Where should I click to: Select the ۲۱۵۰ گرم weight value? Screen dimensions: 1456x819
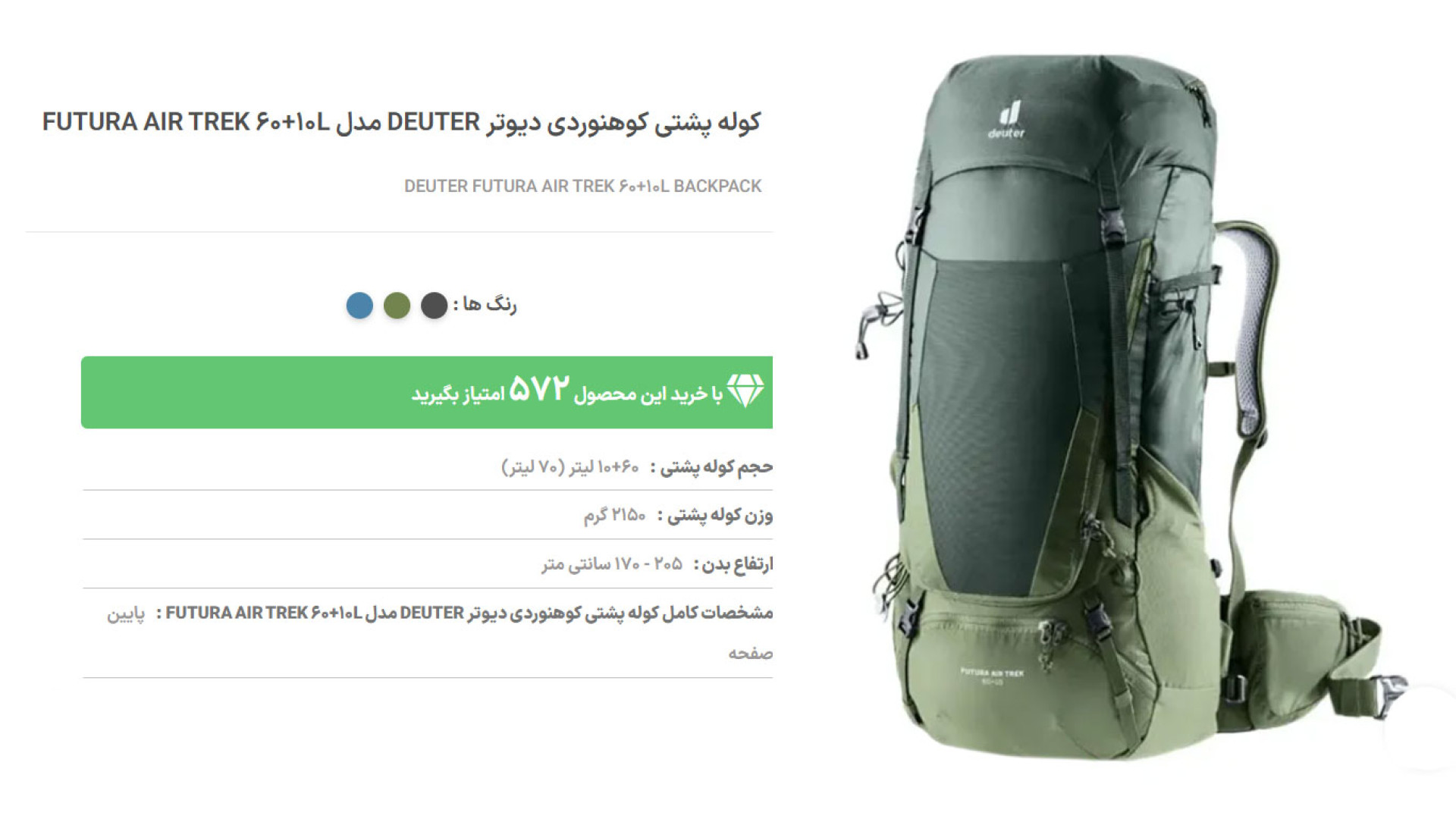point(614,516)
